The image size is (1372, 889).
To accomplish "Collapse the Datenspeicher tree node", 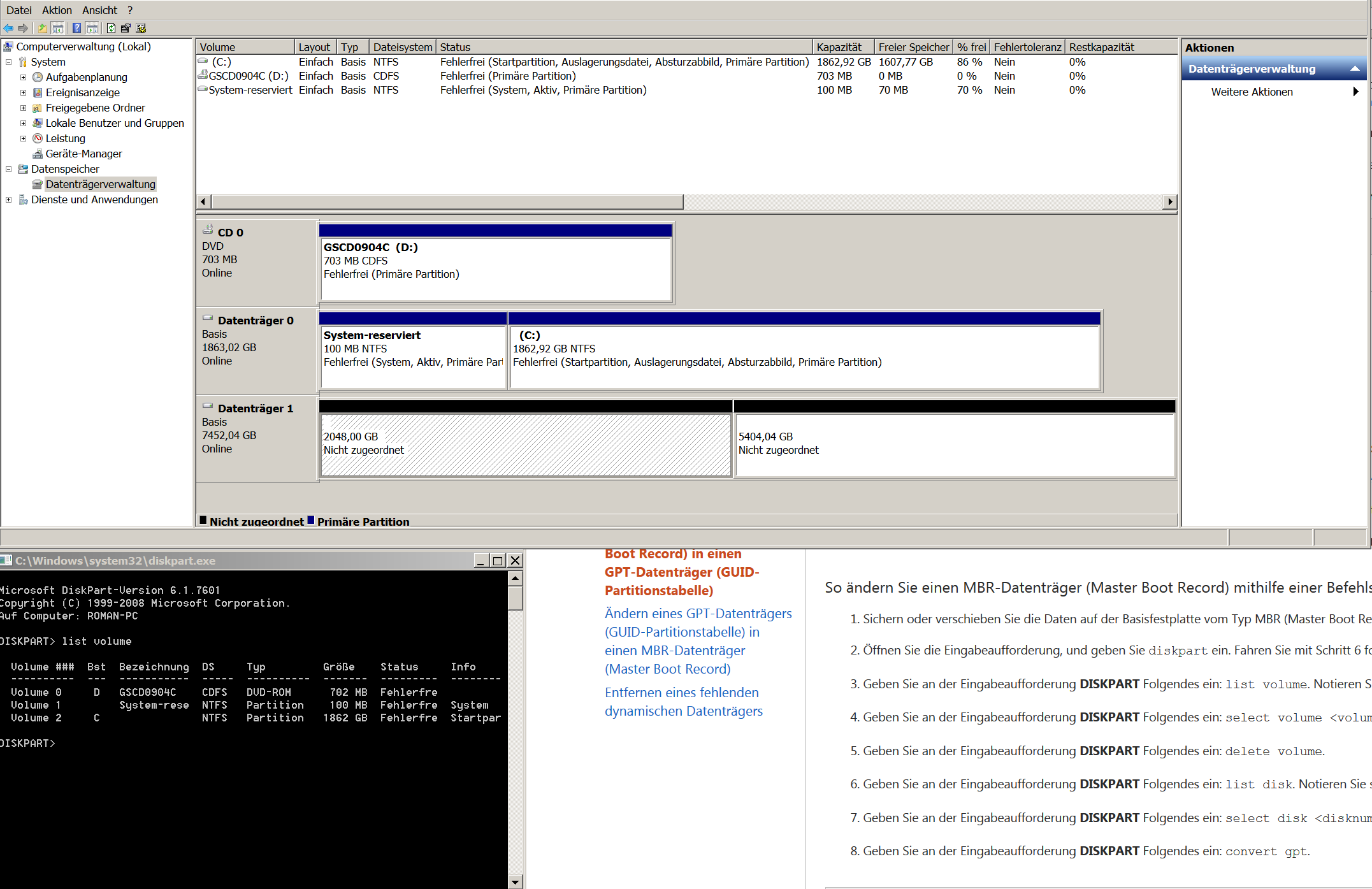I will pos(9,169).
